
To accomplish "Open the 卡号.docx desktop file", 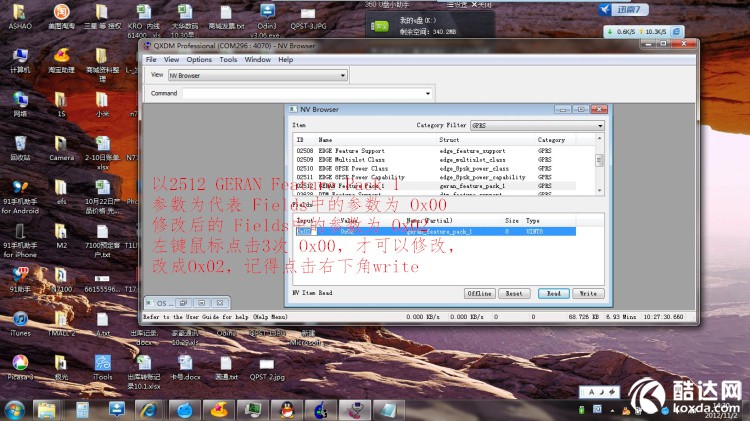I will click(185, 367).
